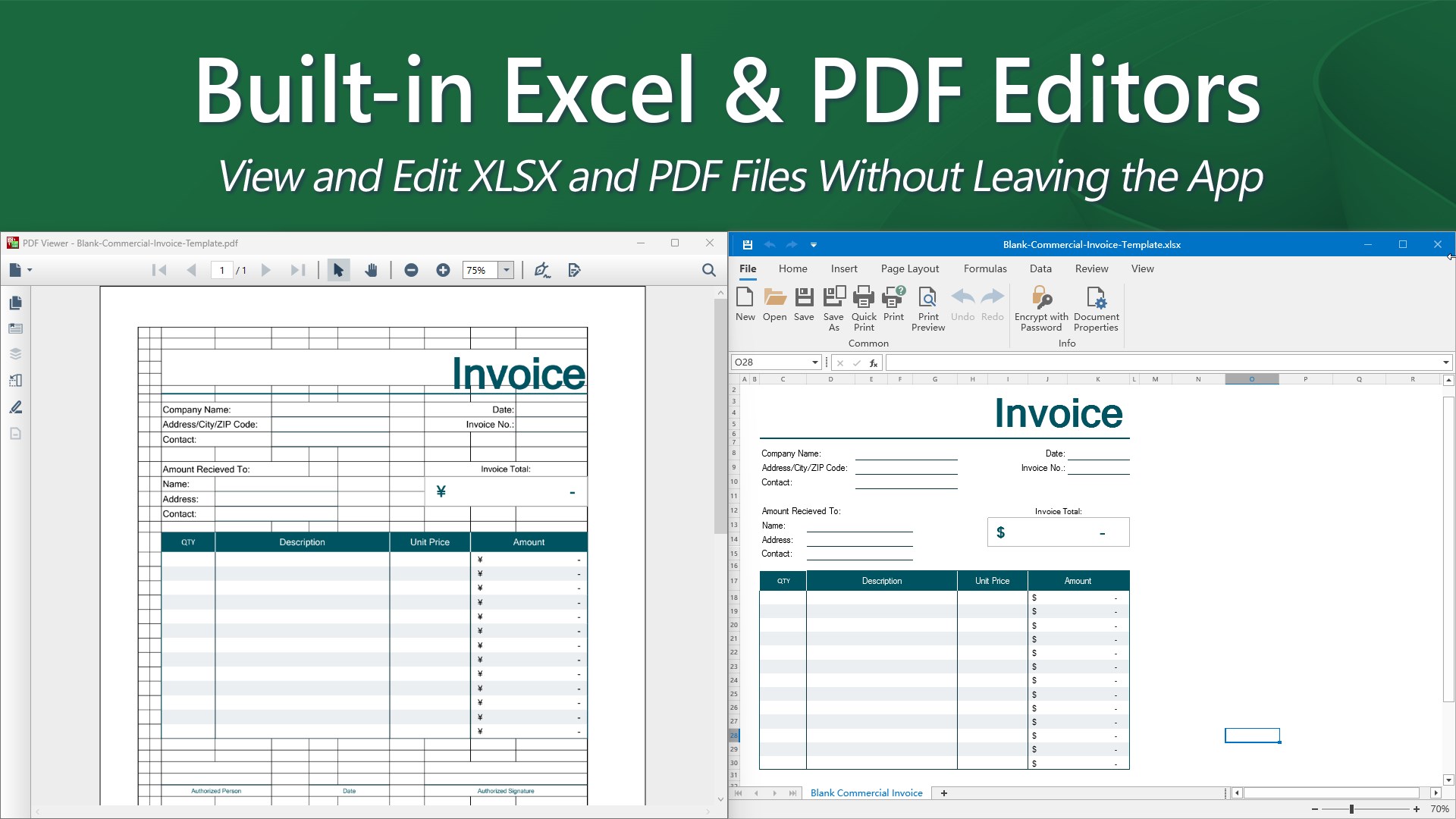Activate the hand pan tool in PDF Viewer
Viewport: 1456px width, 819px height.
click(x=371, y=270)
